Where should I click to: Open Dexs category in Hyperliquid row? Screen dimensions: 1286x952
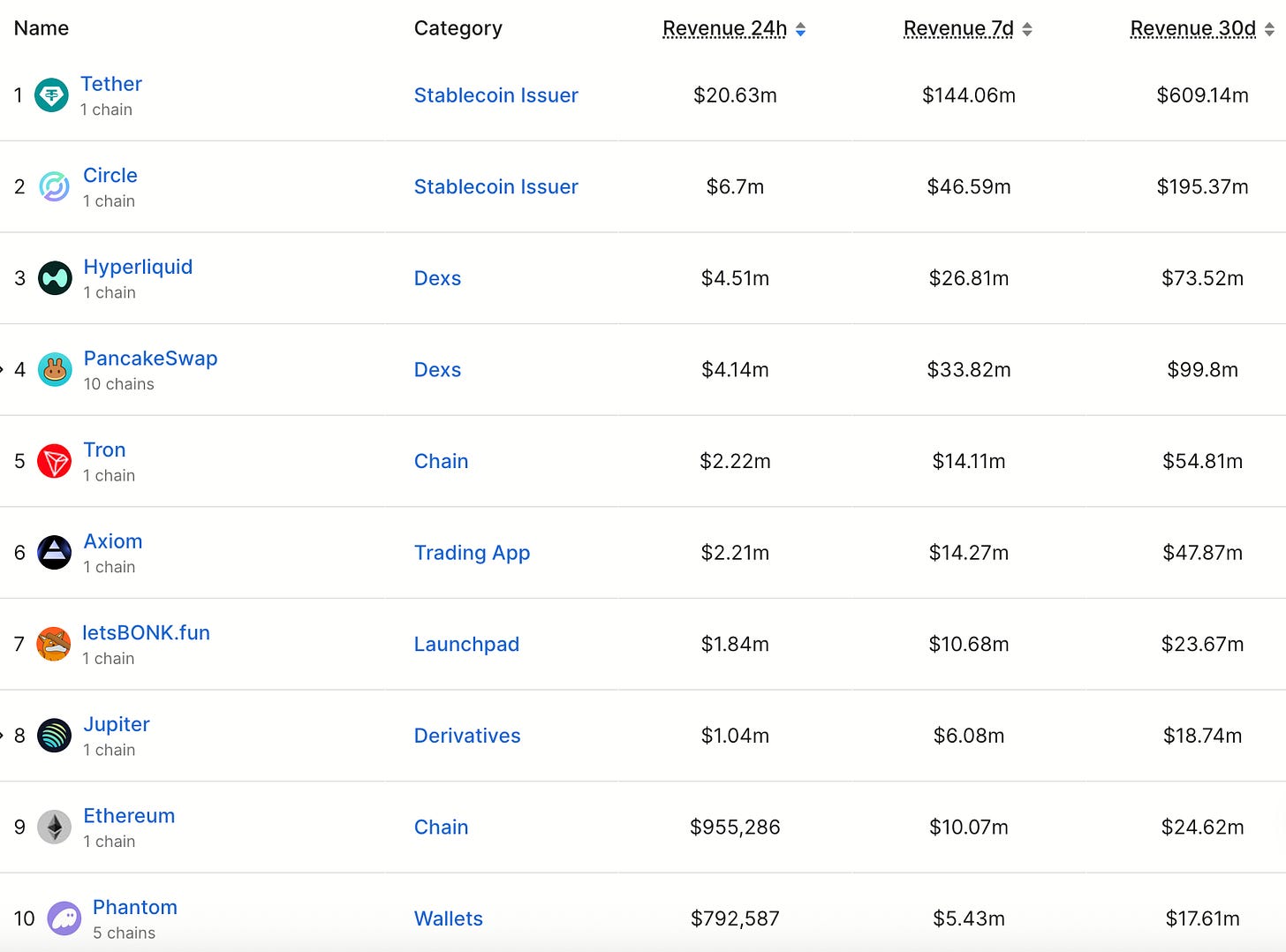438,278
